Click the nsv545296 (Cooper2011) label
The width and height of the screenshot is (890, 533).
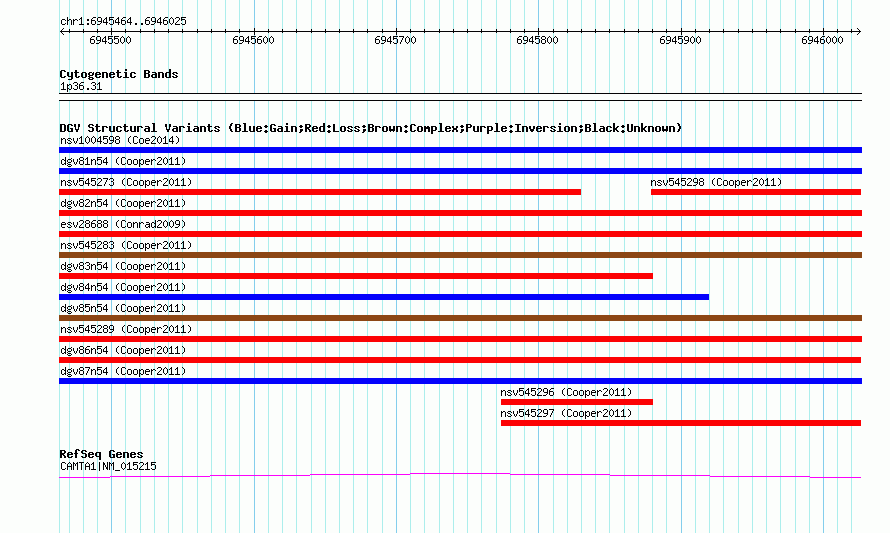(566, 392)
